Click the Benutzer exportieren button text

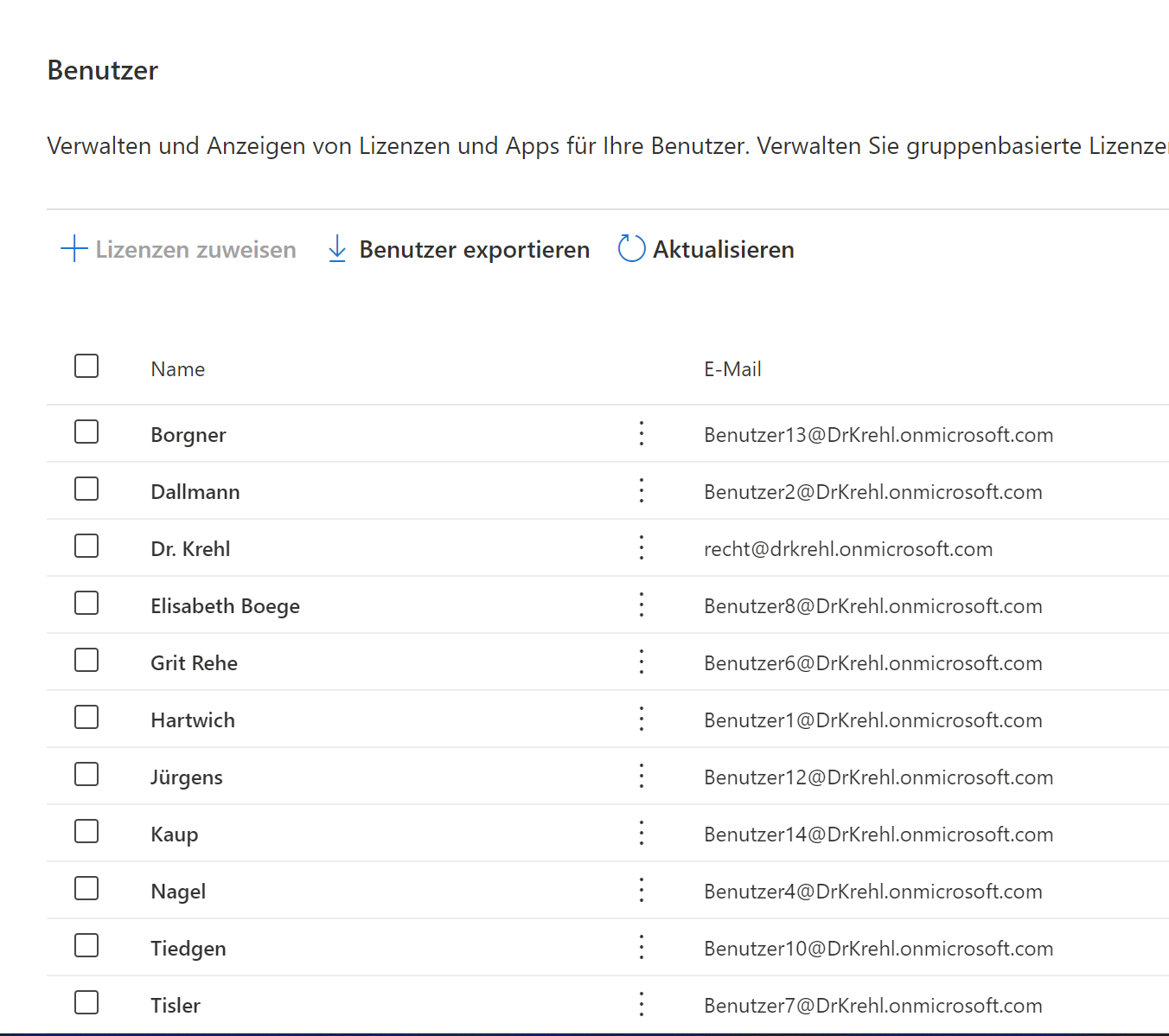(x=474, y=250)
